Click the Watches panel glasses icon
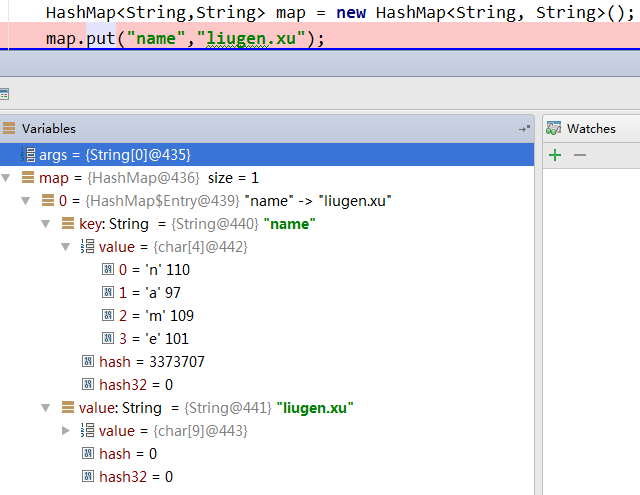Screen dimensions: 640x495 coord(553,129)
